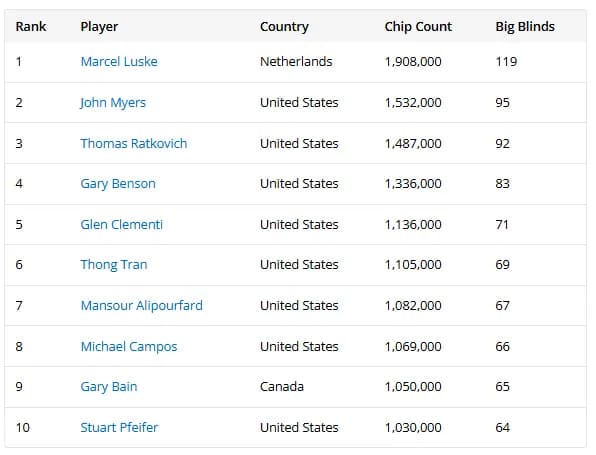The height and width of the screenshot is (455, 596).
Task: Click Gary Bain player link
Action: coord(109,387)
